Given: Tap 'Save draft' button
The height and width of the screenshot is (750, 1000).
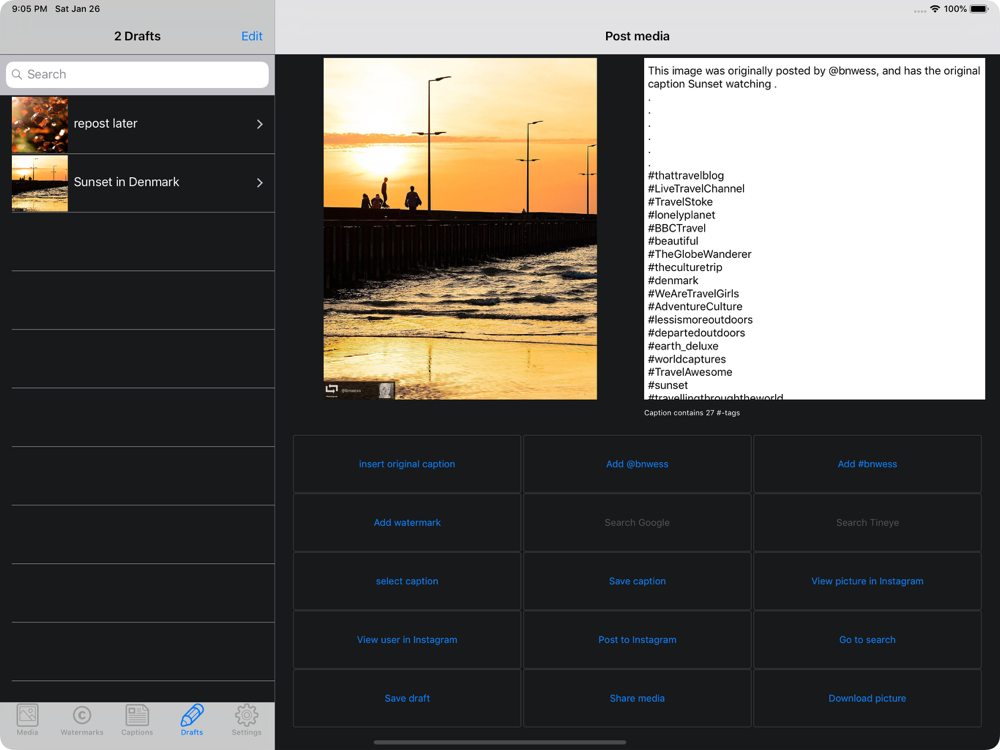Looking at the screenshot, I should (407, 698).
